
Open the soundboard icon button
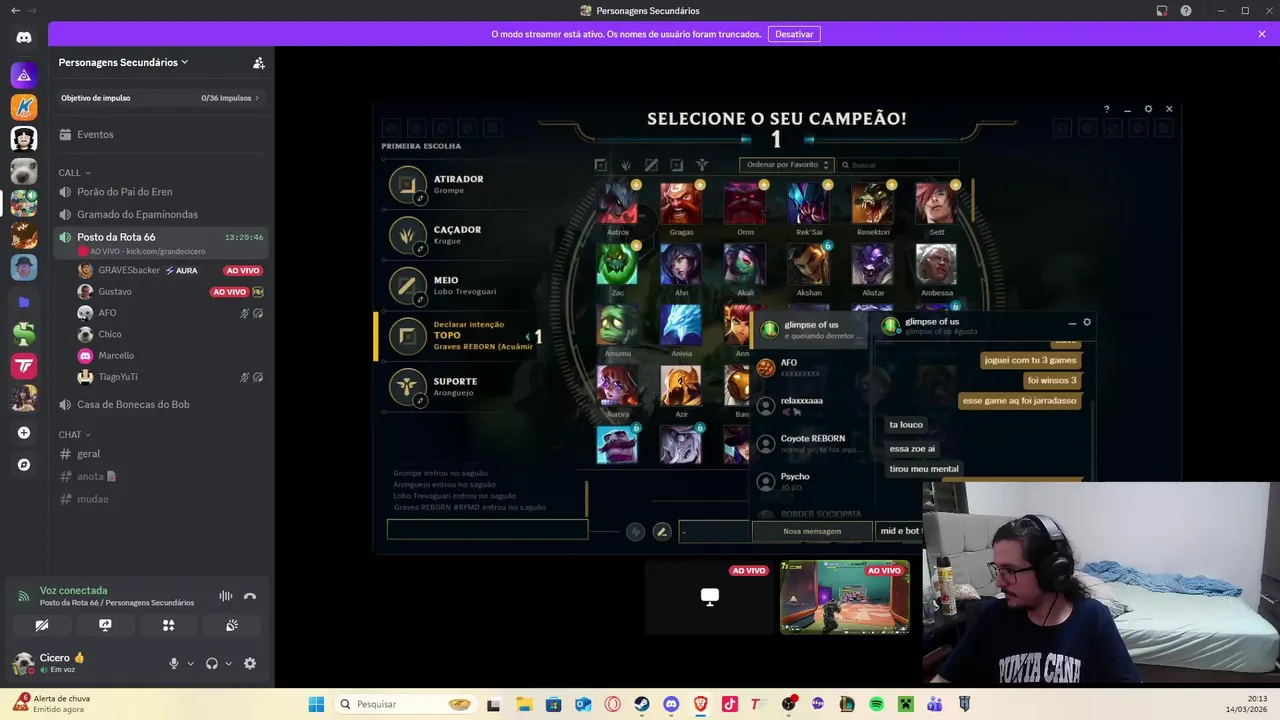point(232,625)
